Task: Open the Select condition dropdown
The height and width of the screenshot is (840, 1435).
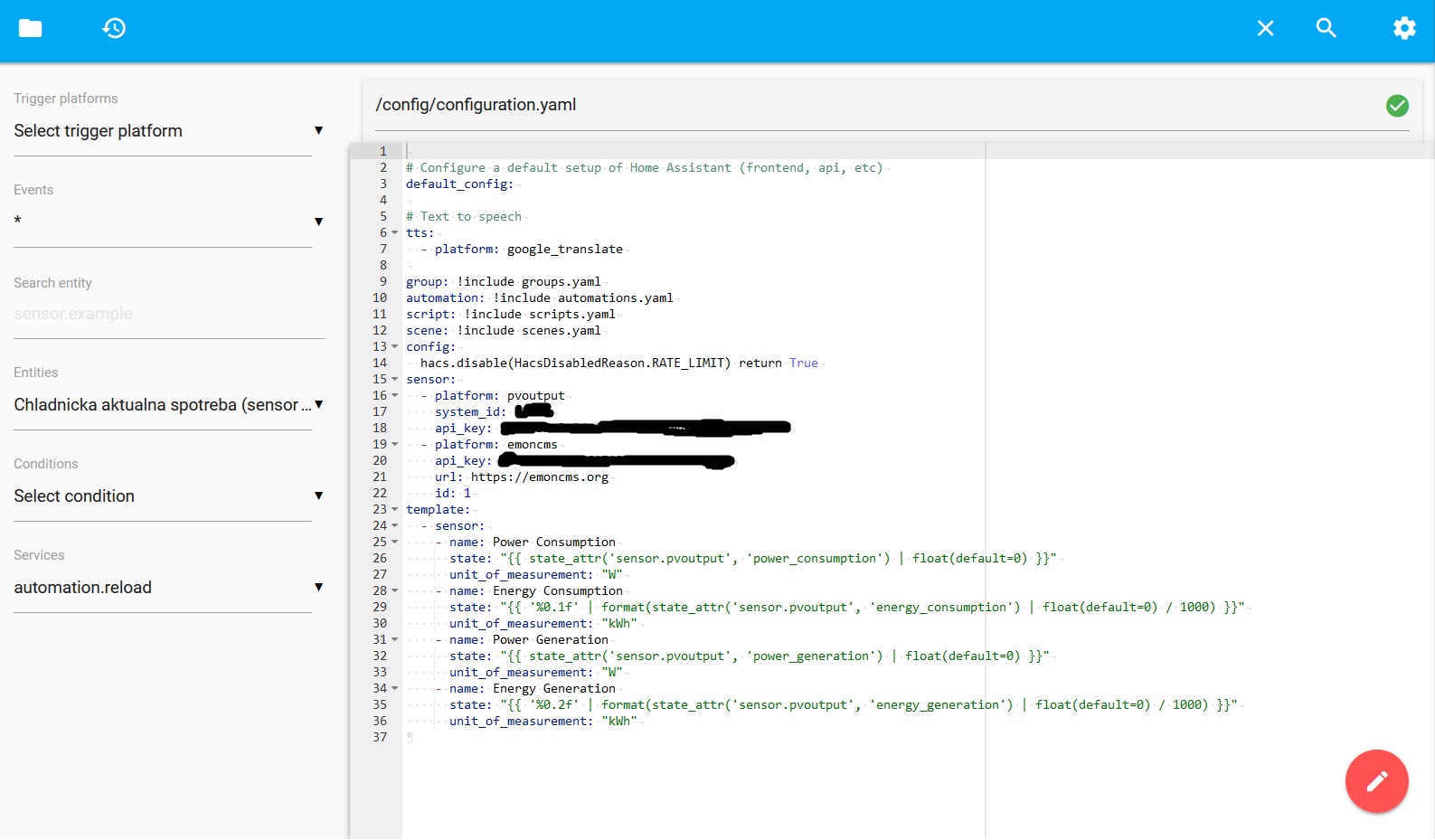Action: coord(168,496)
